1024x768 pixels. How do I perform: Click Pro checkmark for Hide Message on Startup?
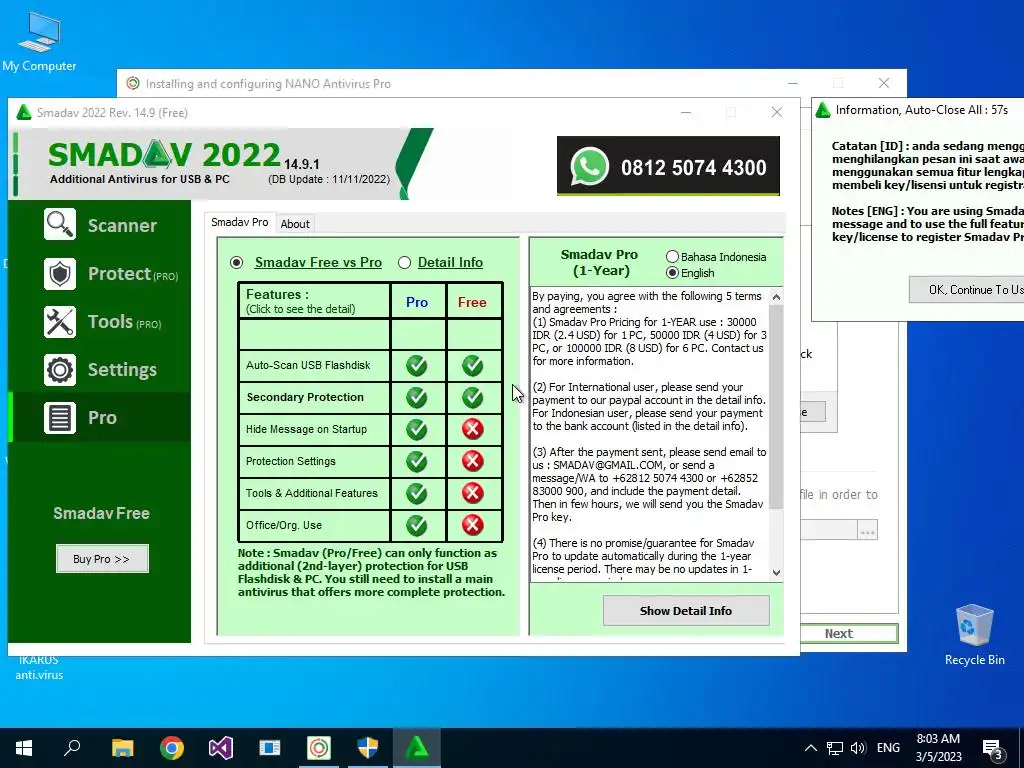[417, 429]
